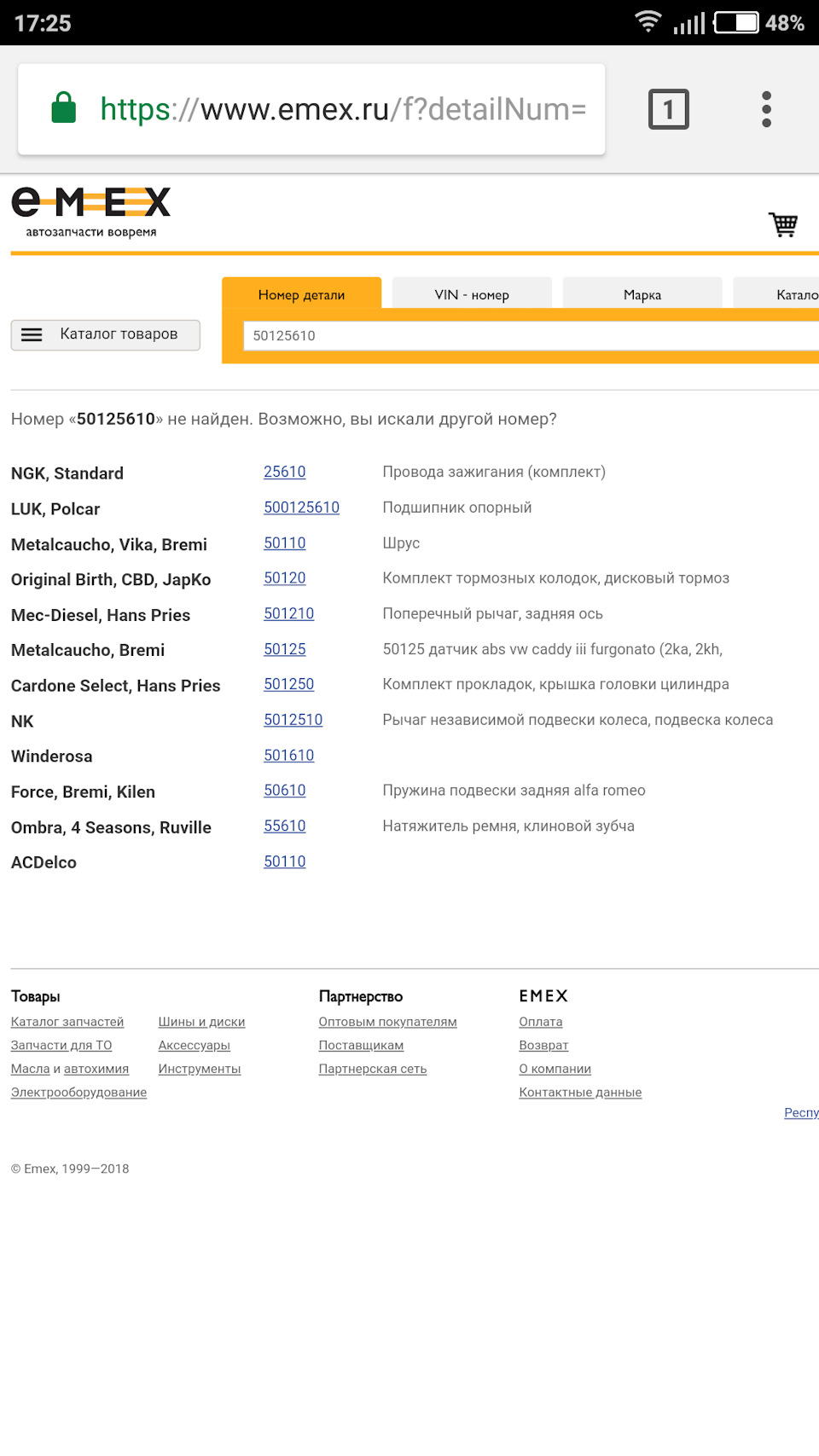The height and width of the screenshot is (1456, 819).
Task: Tap the green secure lock icon
Action: click(x=64, y=108)
